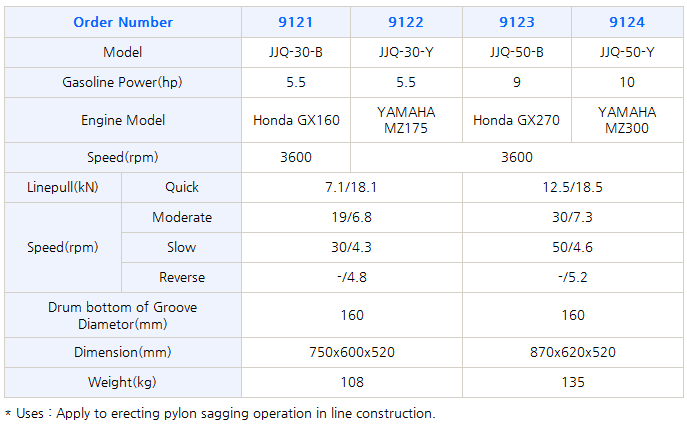This screenshot has height=430, width=687.
Task: Select the Linepull(kN) row label
Action: click(62, 187)
